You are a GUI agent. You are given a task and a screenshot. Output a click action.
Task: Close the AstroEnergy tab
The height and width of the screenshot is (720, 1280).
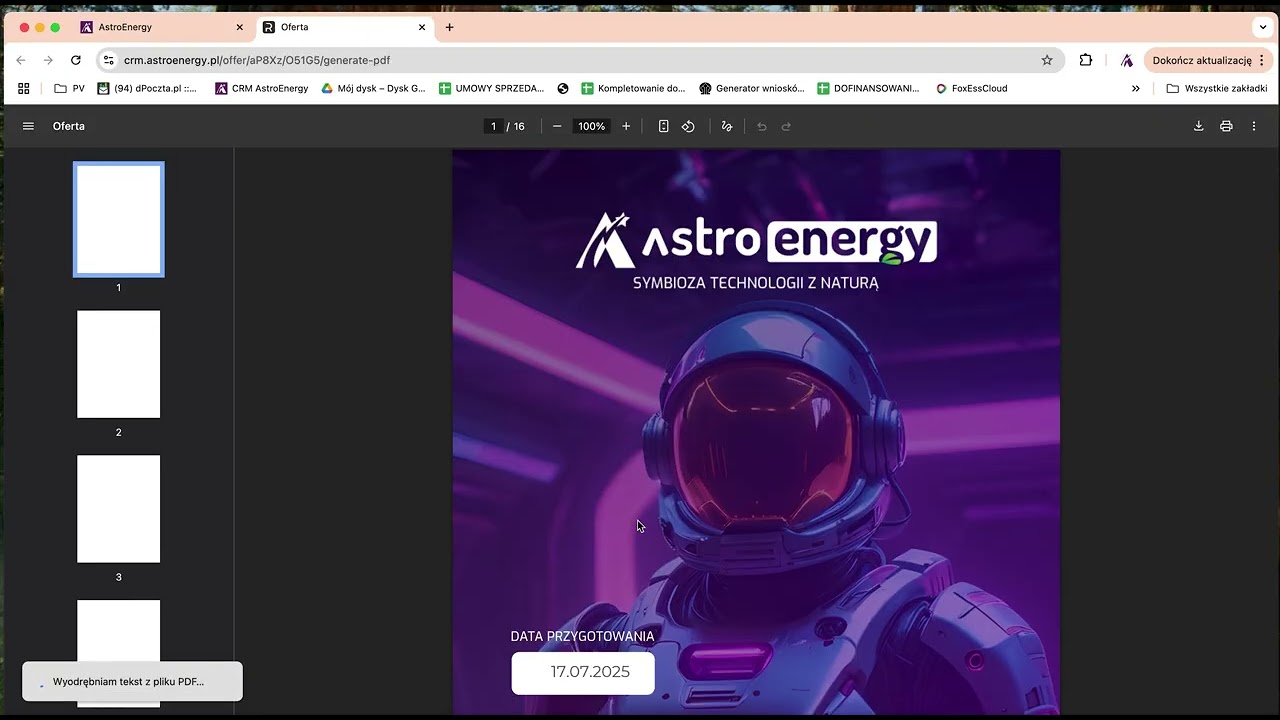[x=240, y=27]
